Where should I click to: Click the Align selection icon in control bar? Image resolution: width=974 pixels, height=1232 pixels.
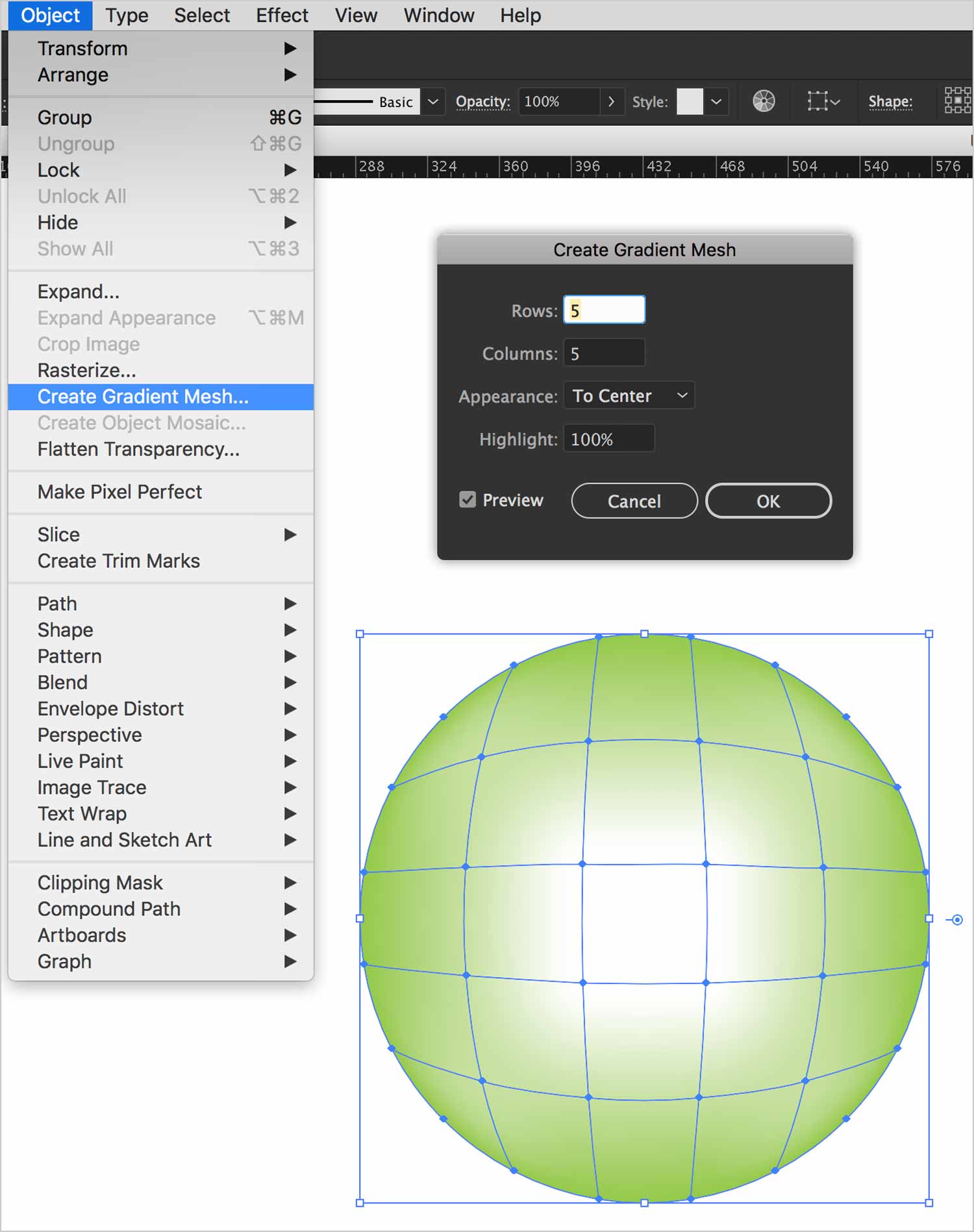pos(823,101)
